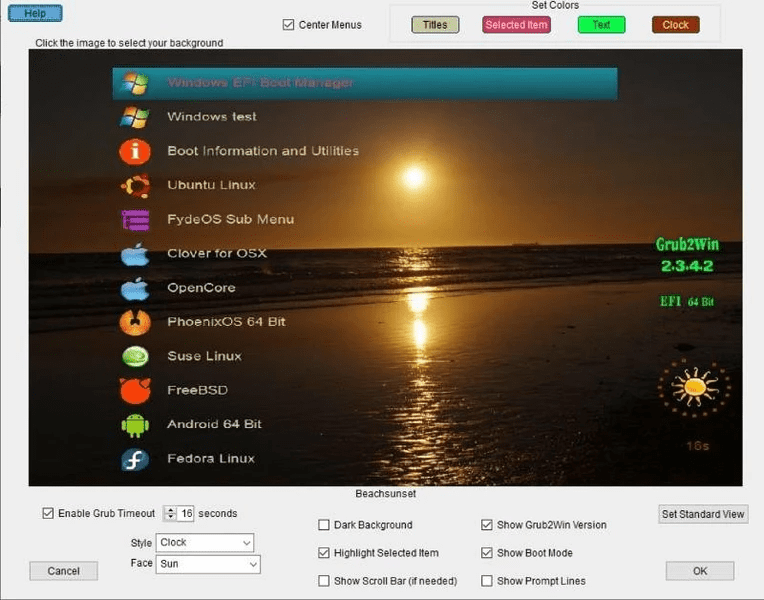
Task: Enable the Dark Background option
Action: click(324, 525)
